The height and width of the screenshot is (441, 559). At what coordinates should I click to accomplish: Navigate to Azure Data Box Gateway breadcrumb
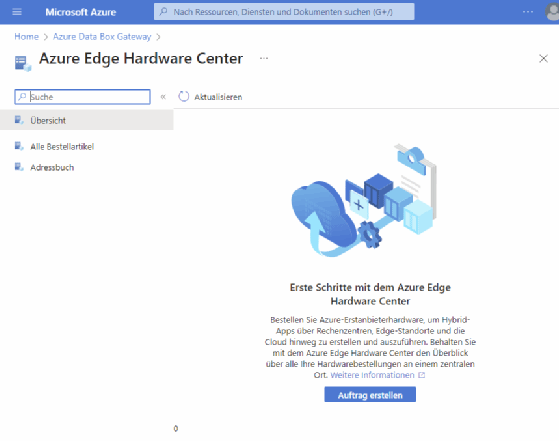pyautogui.click(x=102, y=36)
